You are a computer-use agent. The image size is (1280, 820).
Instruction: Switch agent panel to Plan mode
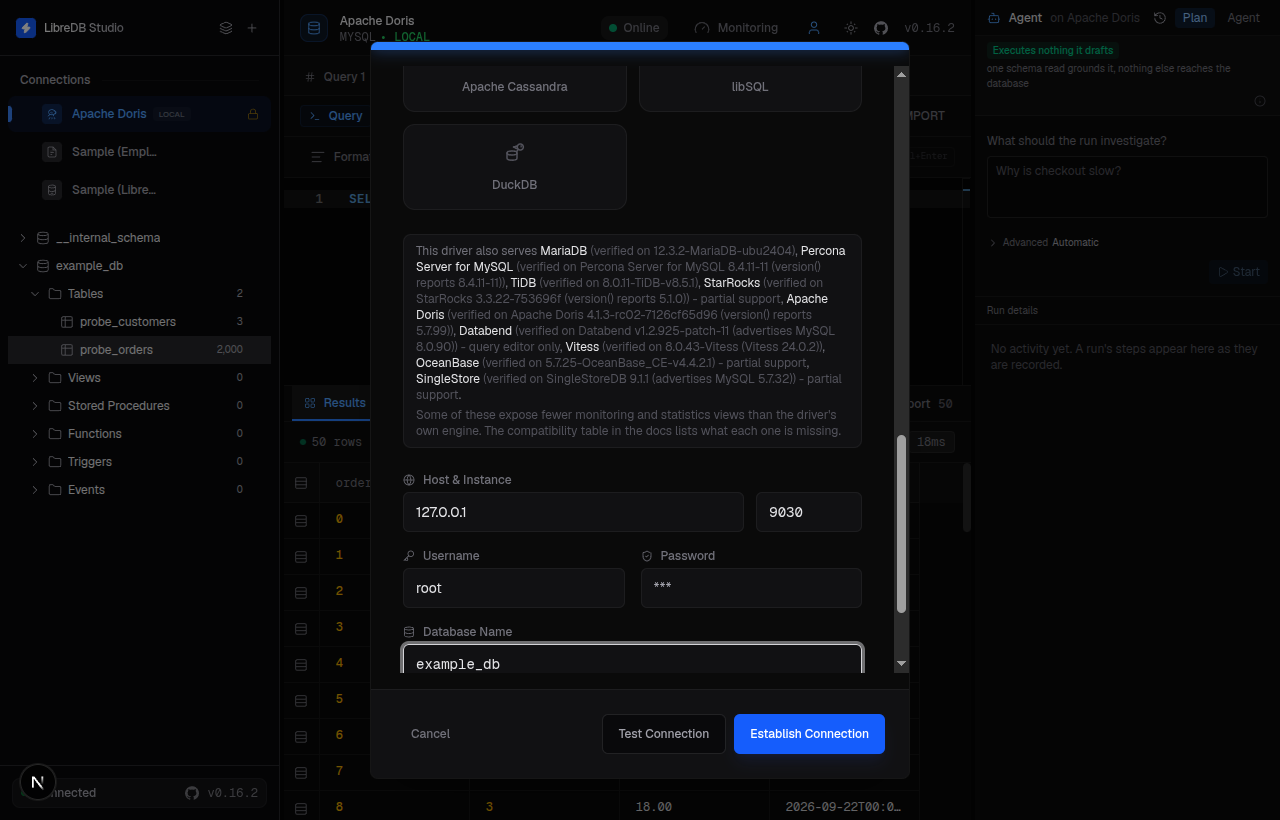coord(1195,18)
